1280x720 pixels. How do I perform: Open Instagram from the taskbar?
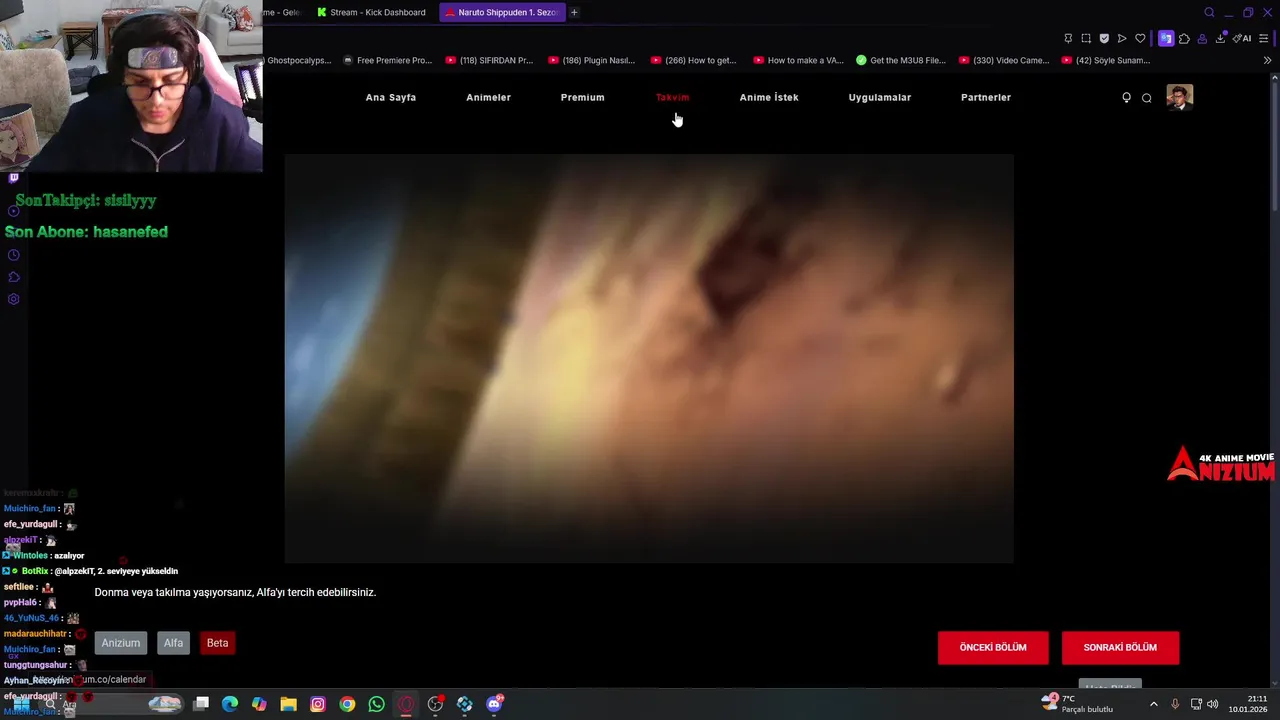pyautogui.click(x=318, y=704)
